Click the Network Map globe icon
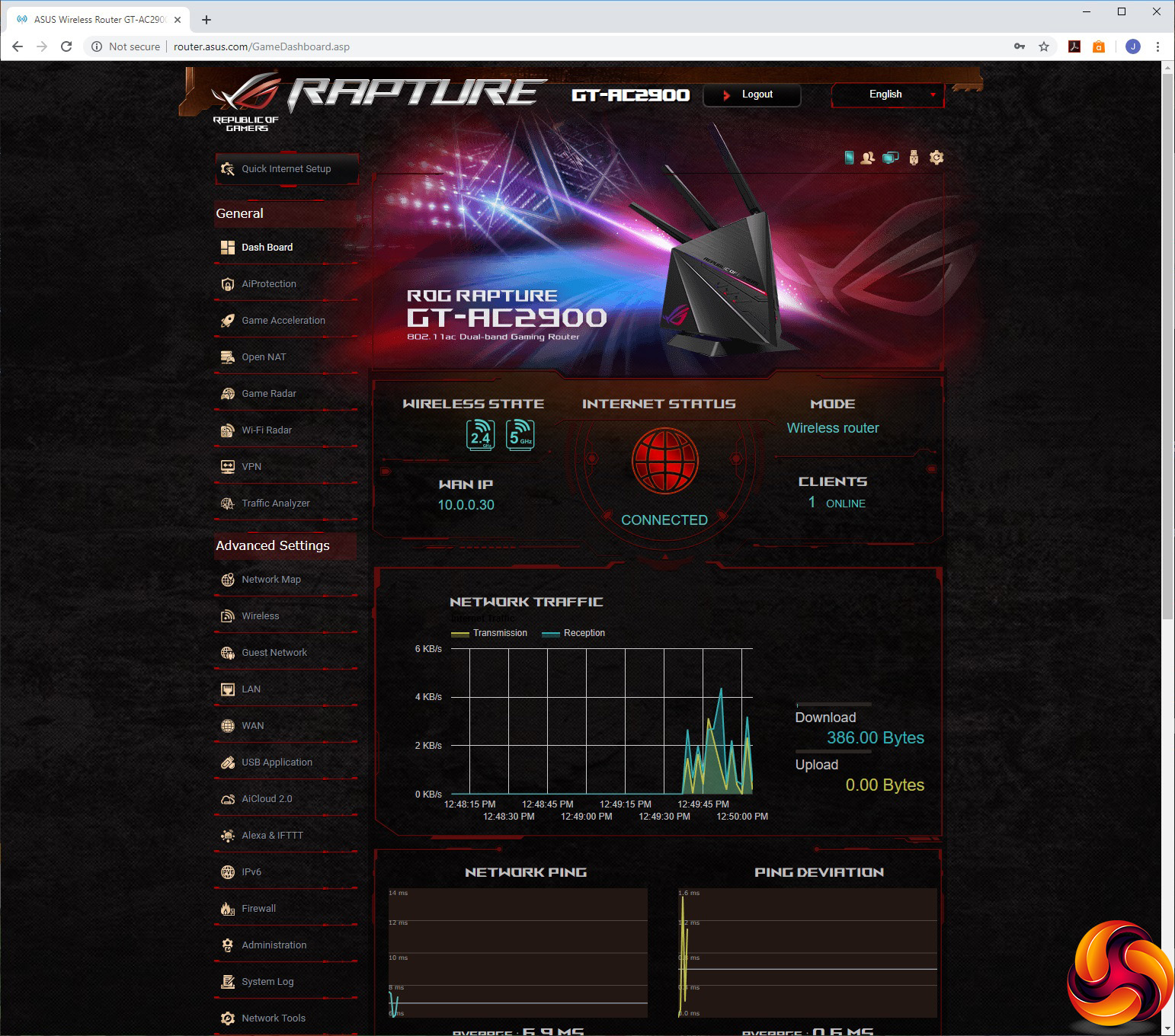The image size is (1175, 1036). pos(228,580)
